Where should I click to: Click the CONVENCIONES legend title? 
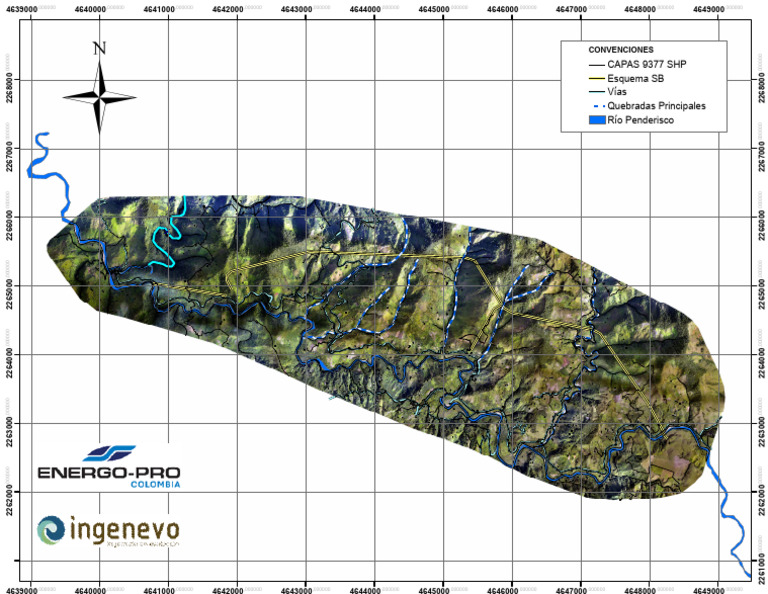pos(621,50)
